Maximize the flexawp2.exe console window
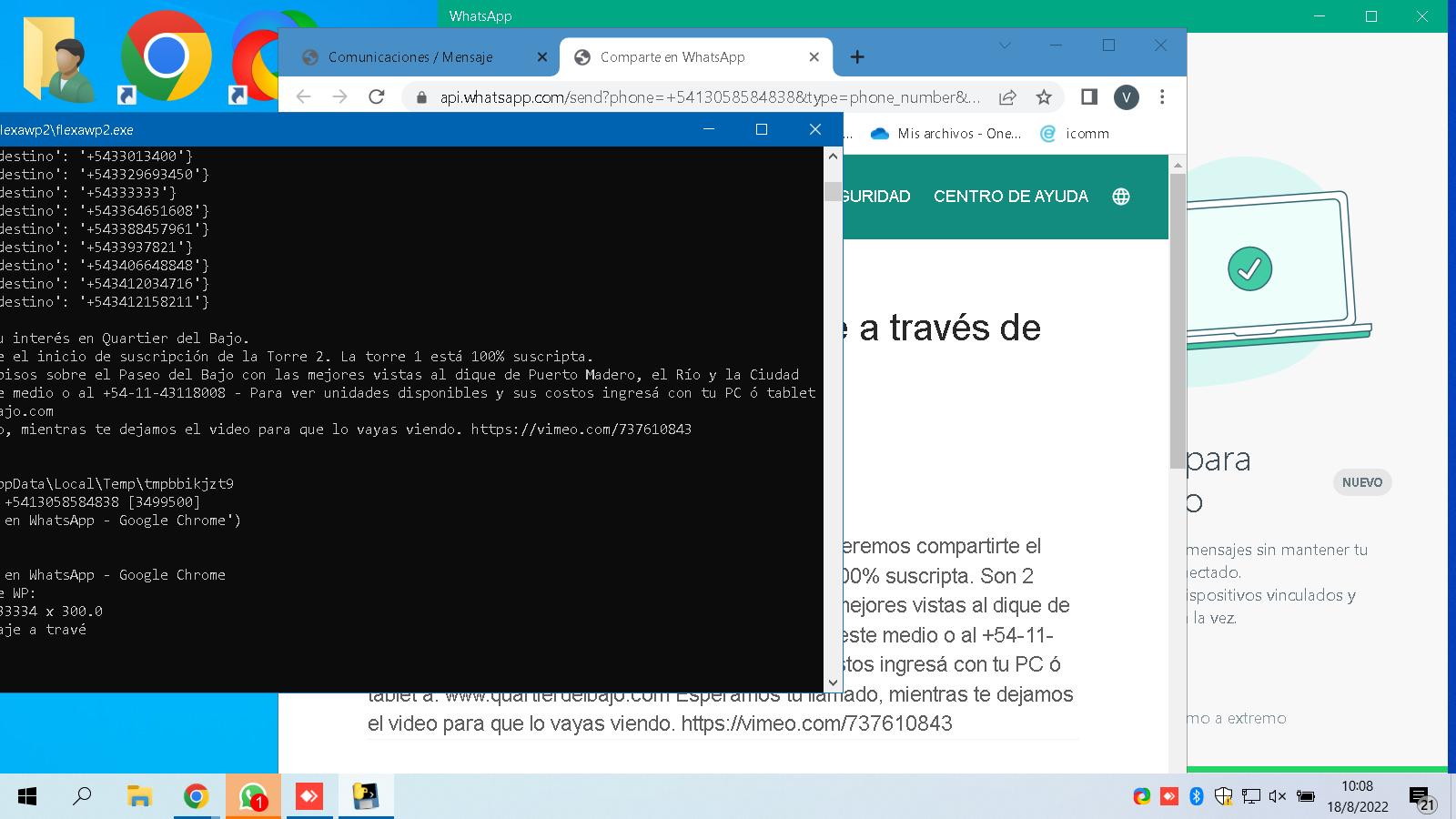 pos(762,129)
